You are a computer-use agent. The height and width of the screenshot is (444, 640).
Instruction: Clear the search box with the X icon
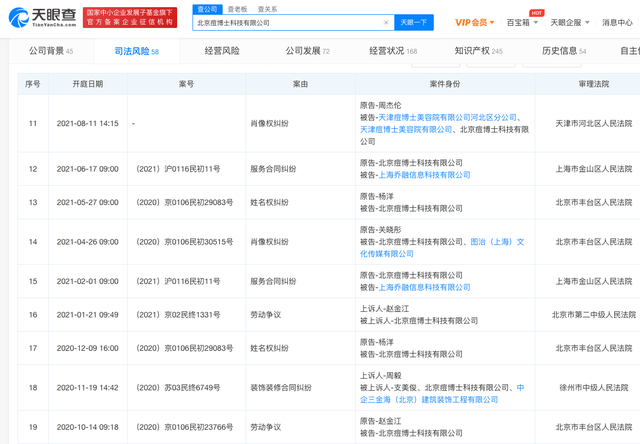[386, 23]
